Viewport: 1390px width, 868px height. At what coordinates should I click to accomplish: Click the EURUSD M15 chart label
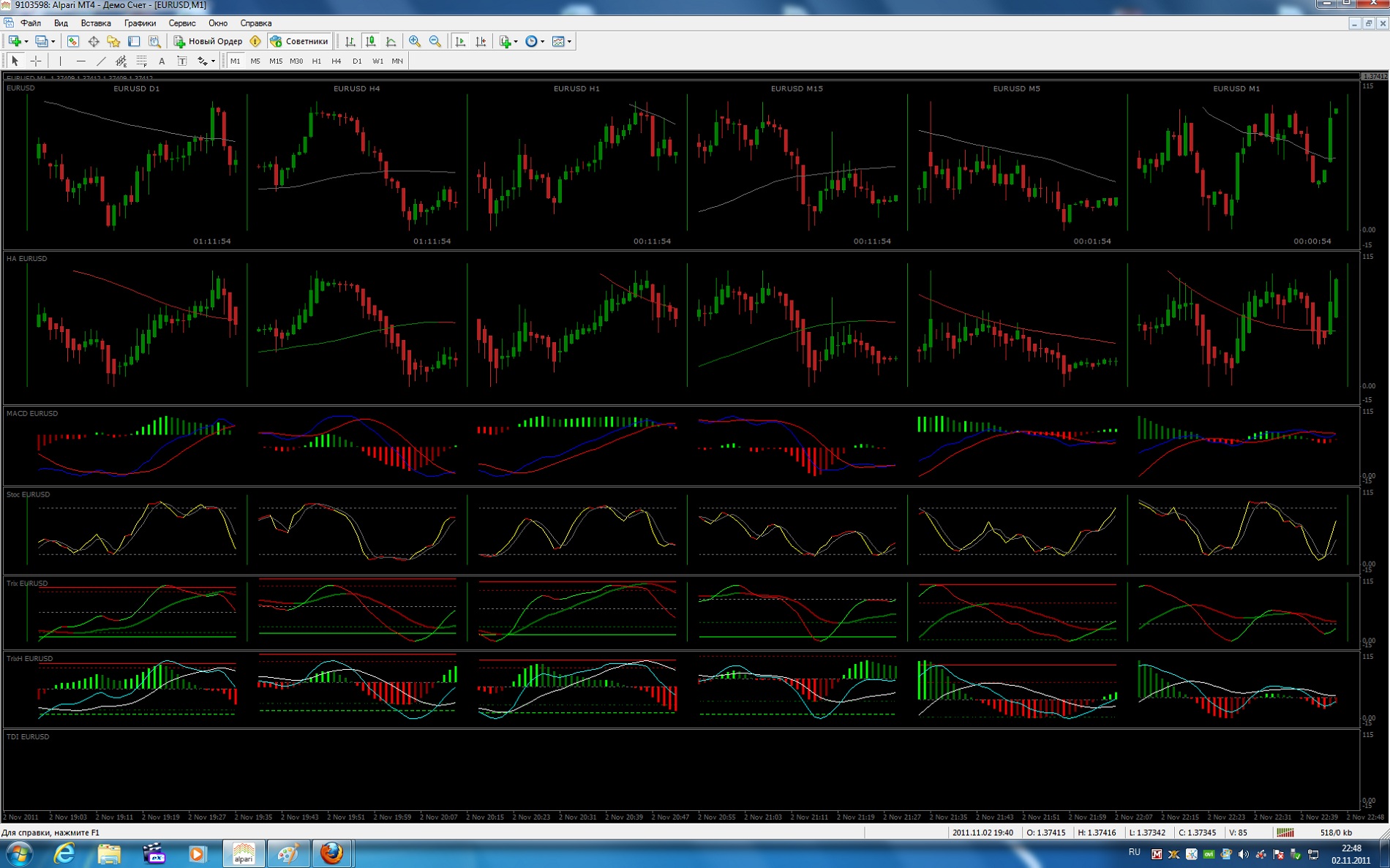coord(797,88)
